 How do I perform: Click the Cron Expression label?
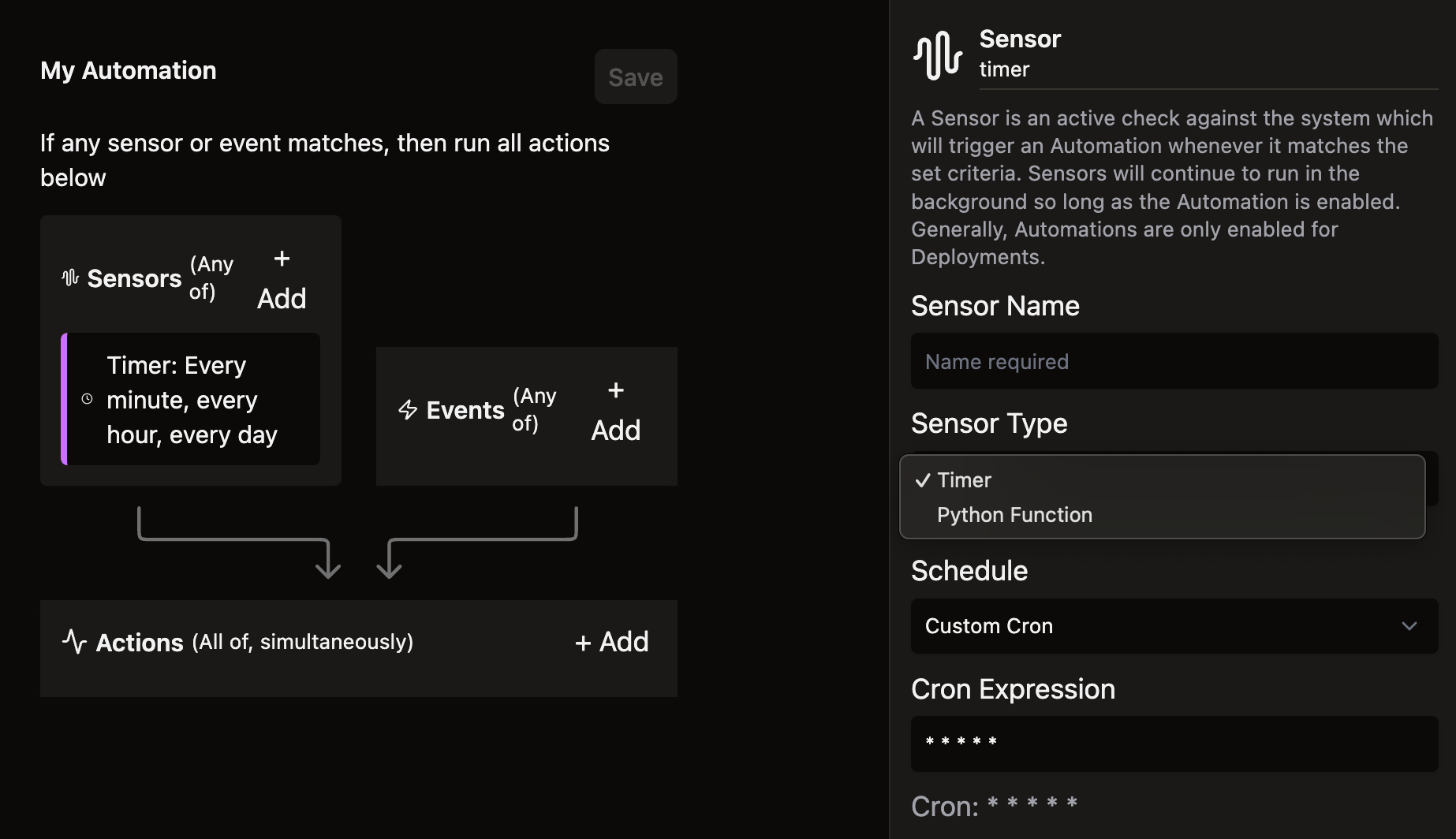(1013, 690)
